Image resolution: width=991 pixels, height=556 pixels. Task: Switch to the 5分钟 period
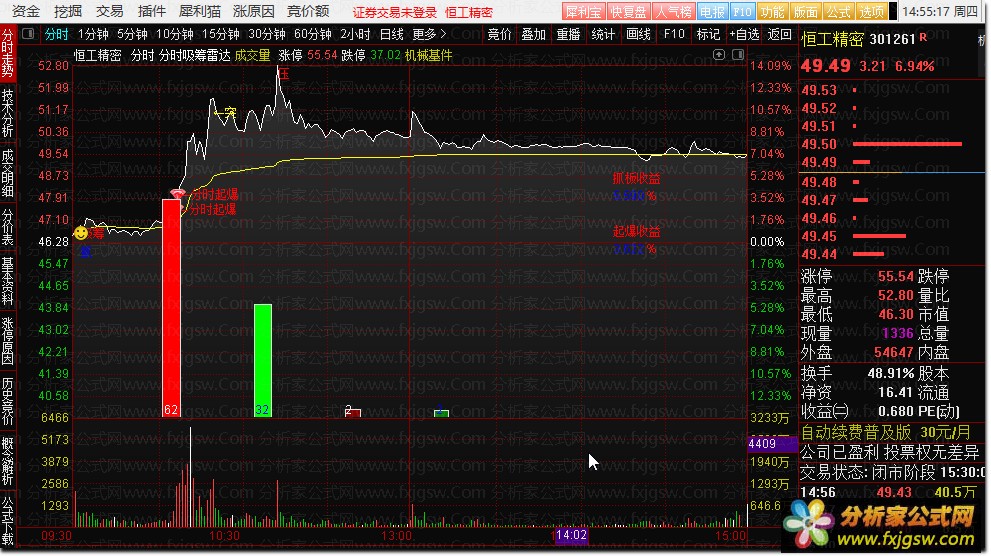coord(131,34)
